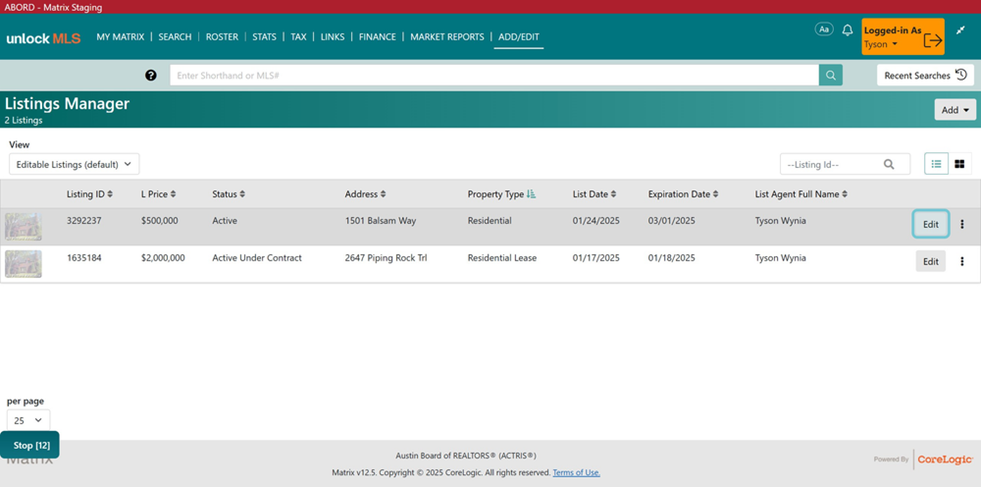
Task: Open the Add dropdown button
Action: tap(955, 110)
